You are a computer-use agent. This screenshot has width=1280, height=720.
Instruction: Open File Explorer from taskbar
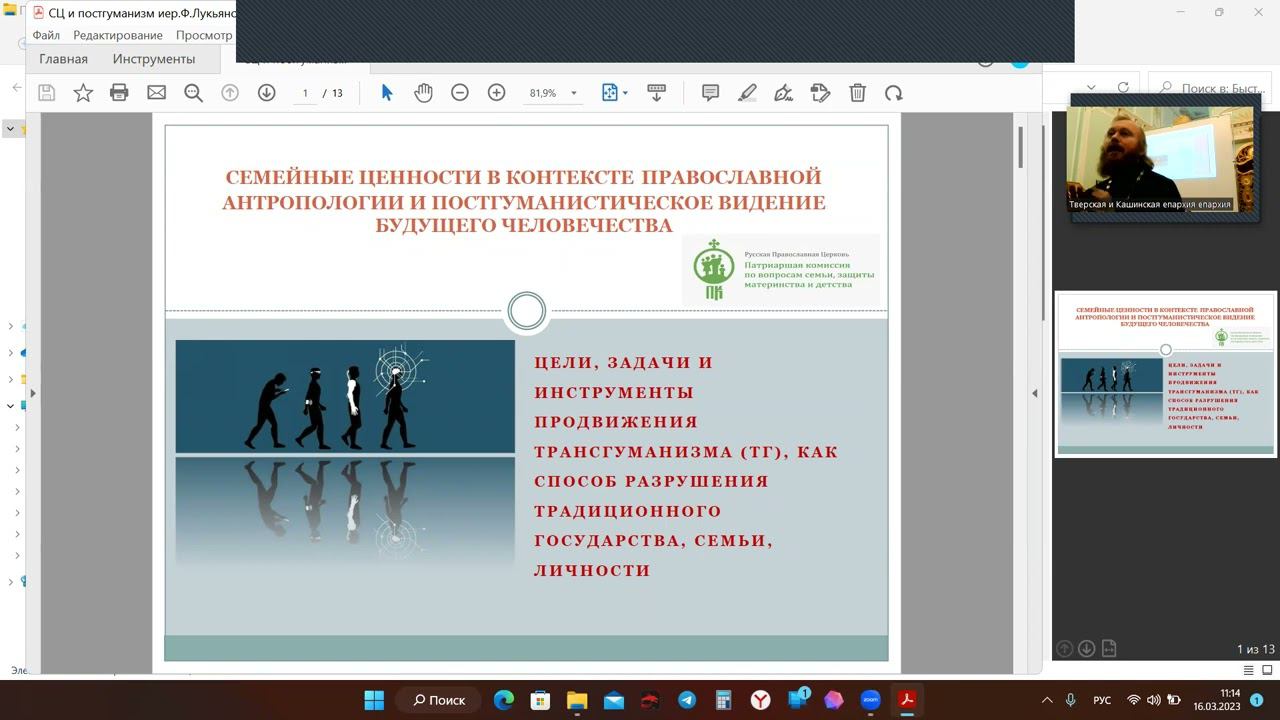(x=577, y=700)
